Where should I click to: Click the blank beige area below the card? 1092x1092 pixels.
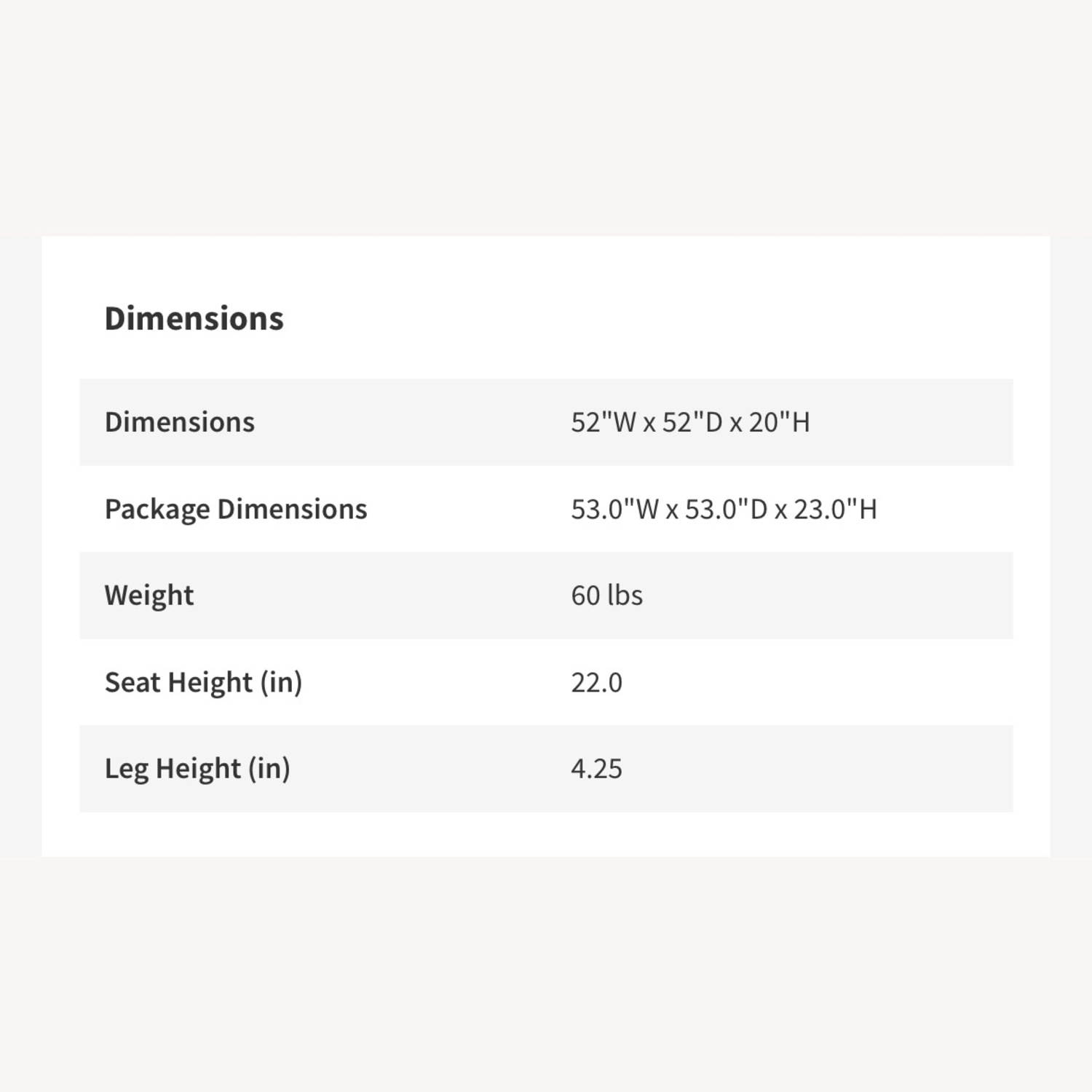click(x=546, y=976)
